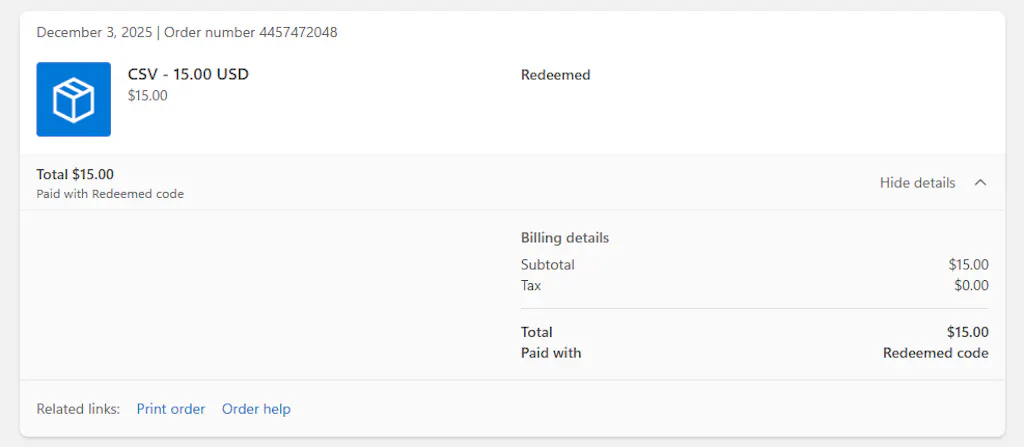The image size is (1024, 447).
Task: Open the Order help link
Action: 256,409
